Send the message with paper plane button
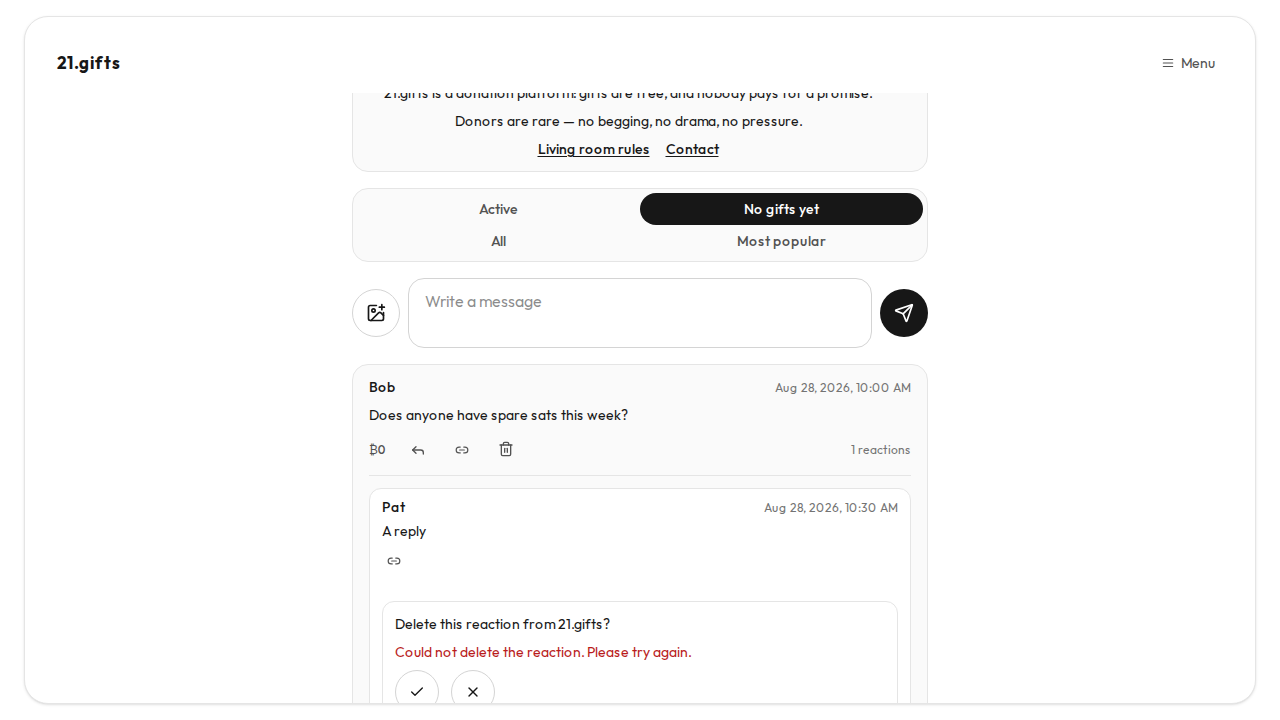 904,313
